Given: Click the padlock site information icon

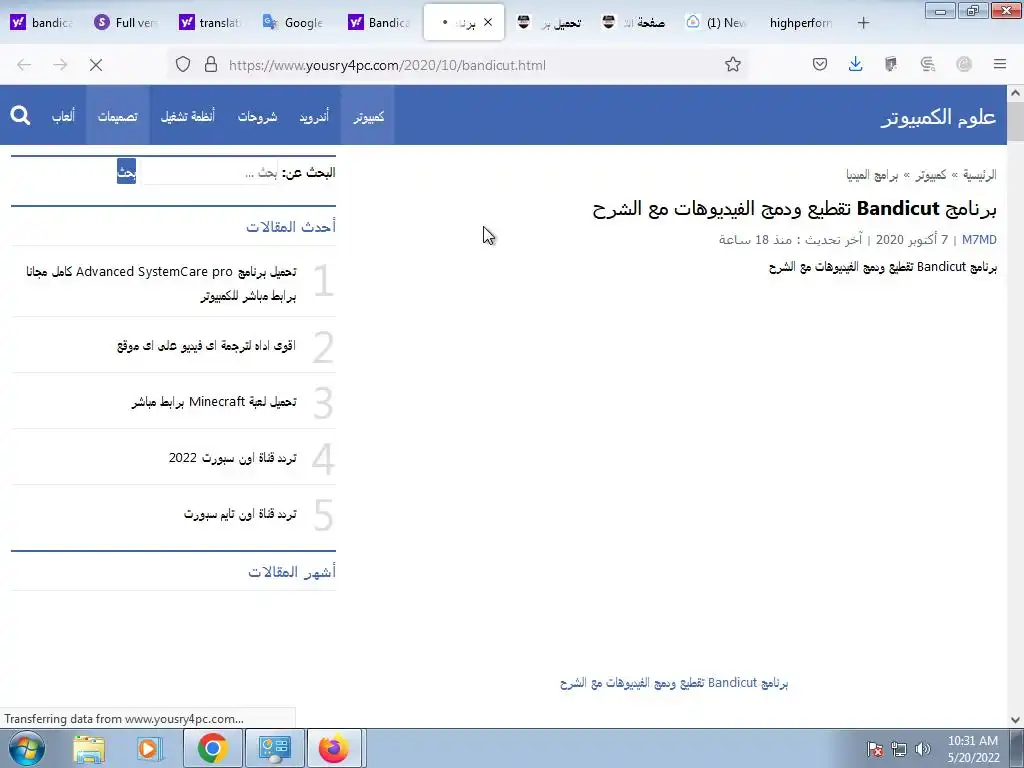Looking at the screenshot, I should tap(211, 64).
